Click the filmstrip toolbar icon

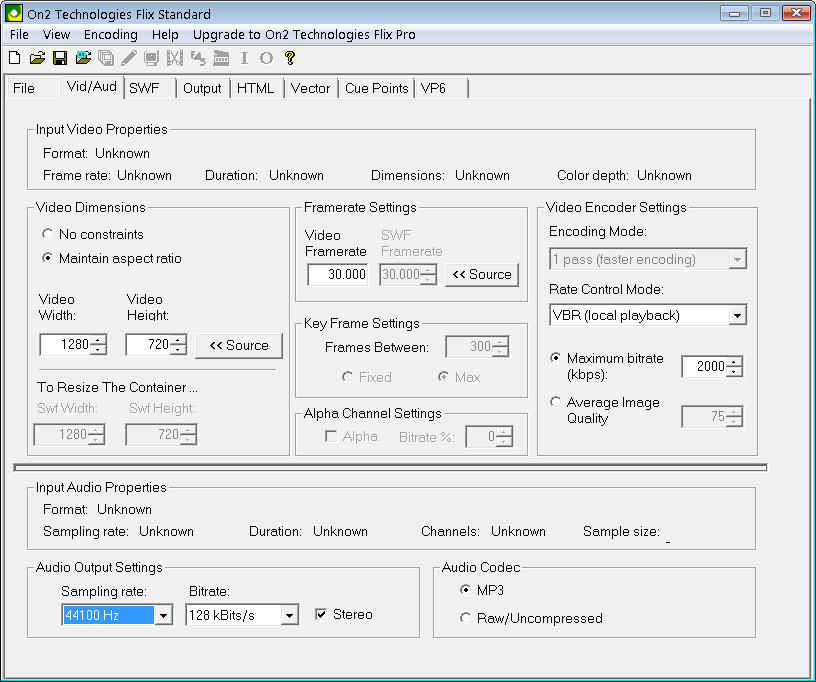coord(175,58)
